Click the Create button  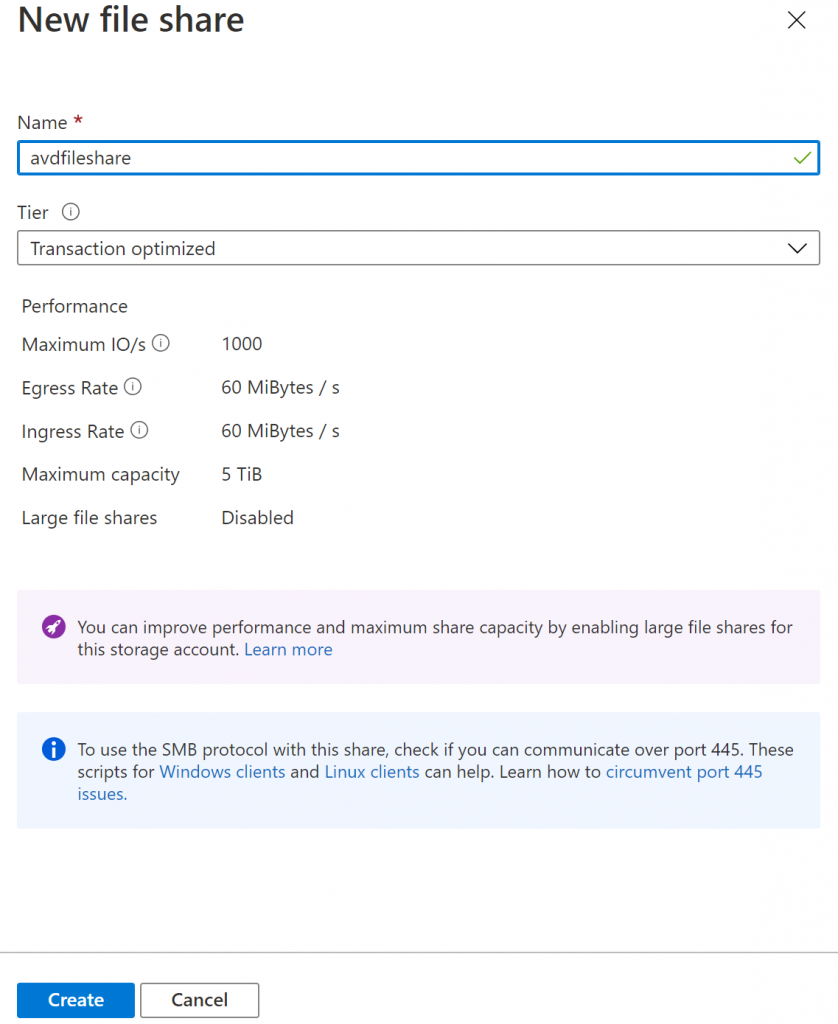click(x=76, y=1000)
